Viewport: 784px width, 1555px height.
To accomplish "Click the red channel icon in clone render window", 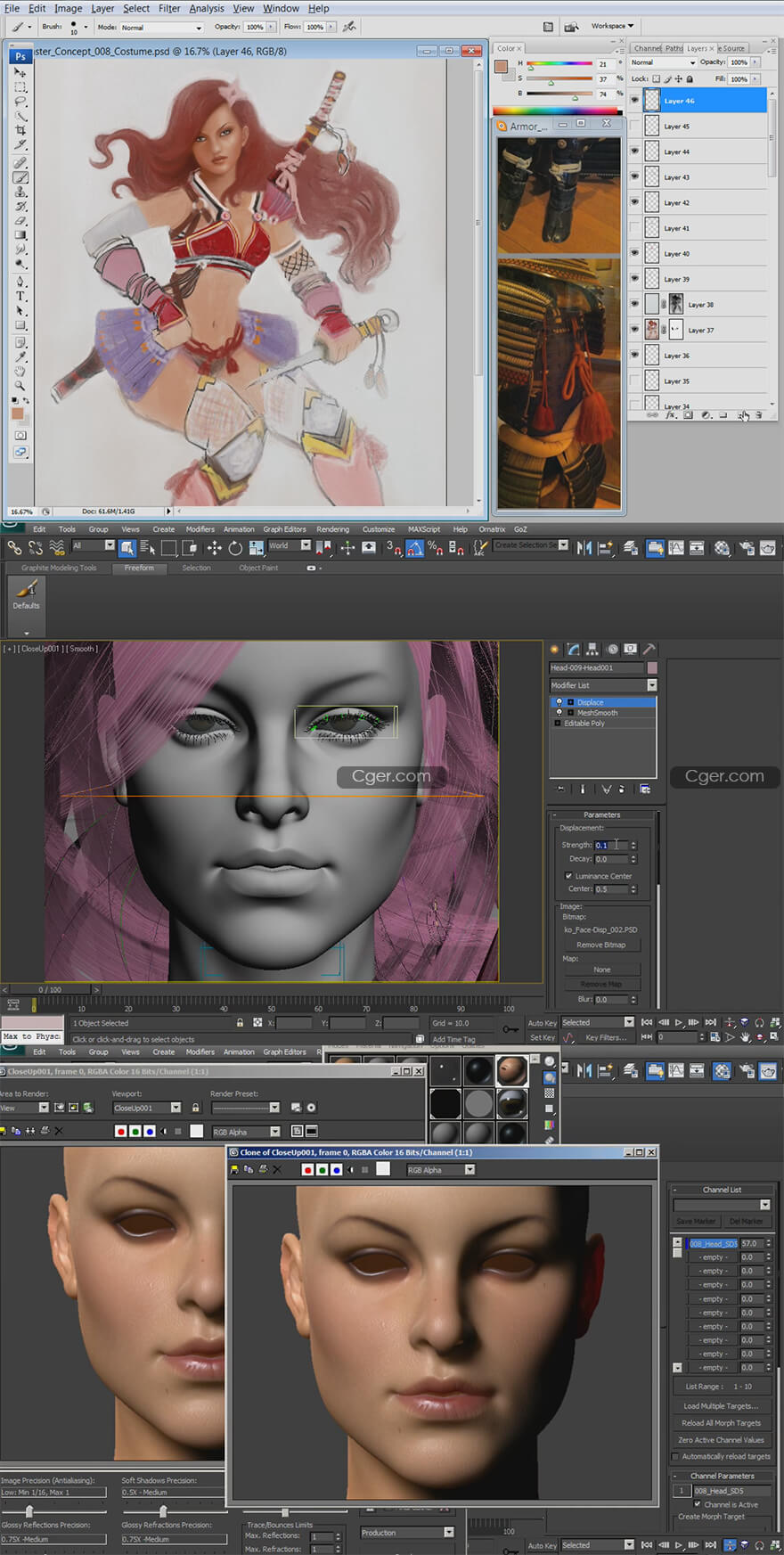I will pyautogui.click(x=307, y=1169).
